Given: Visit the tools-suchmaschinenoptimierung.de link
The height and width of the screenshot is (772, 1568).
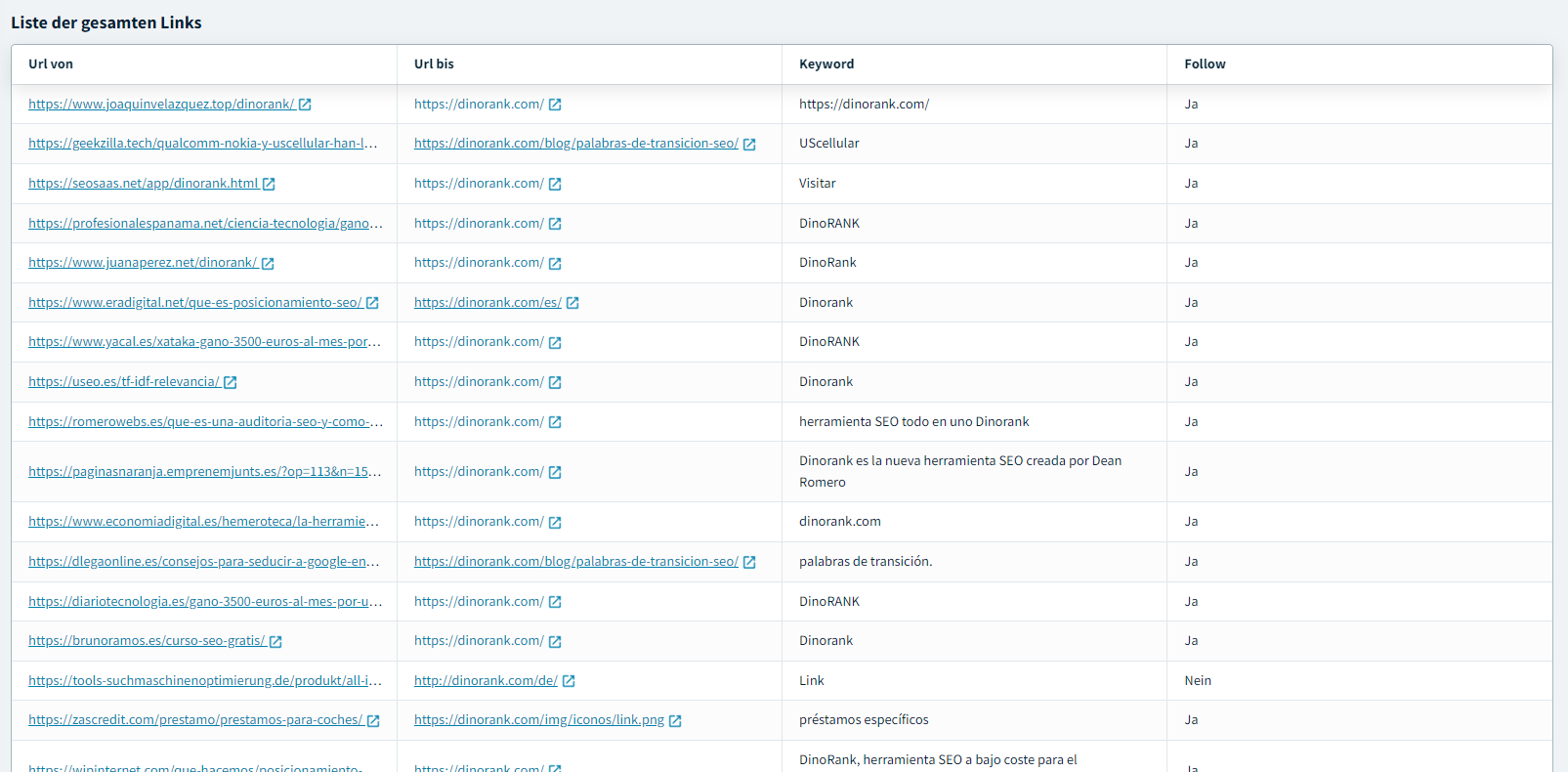Looking at the screenshot, I should 204,681.
